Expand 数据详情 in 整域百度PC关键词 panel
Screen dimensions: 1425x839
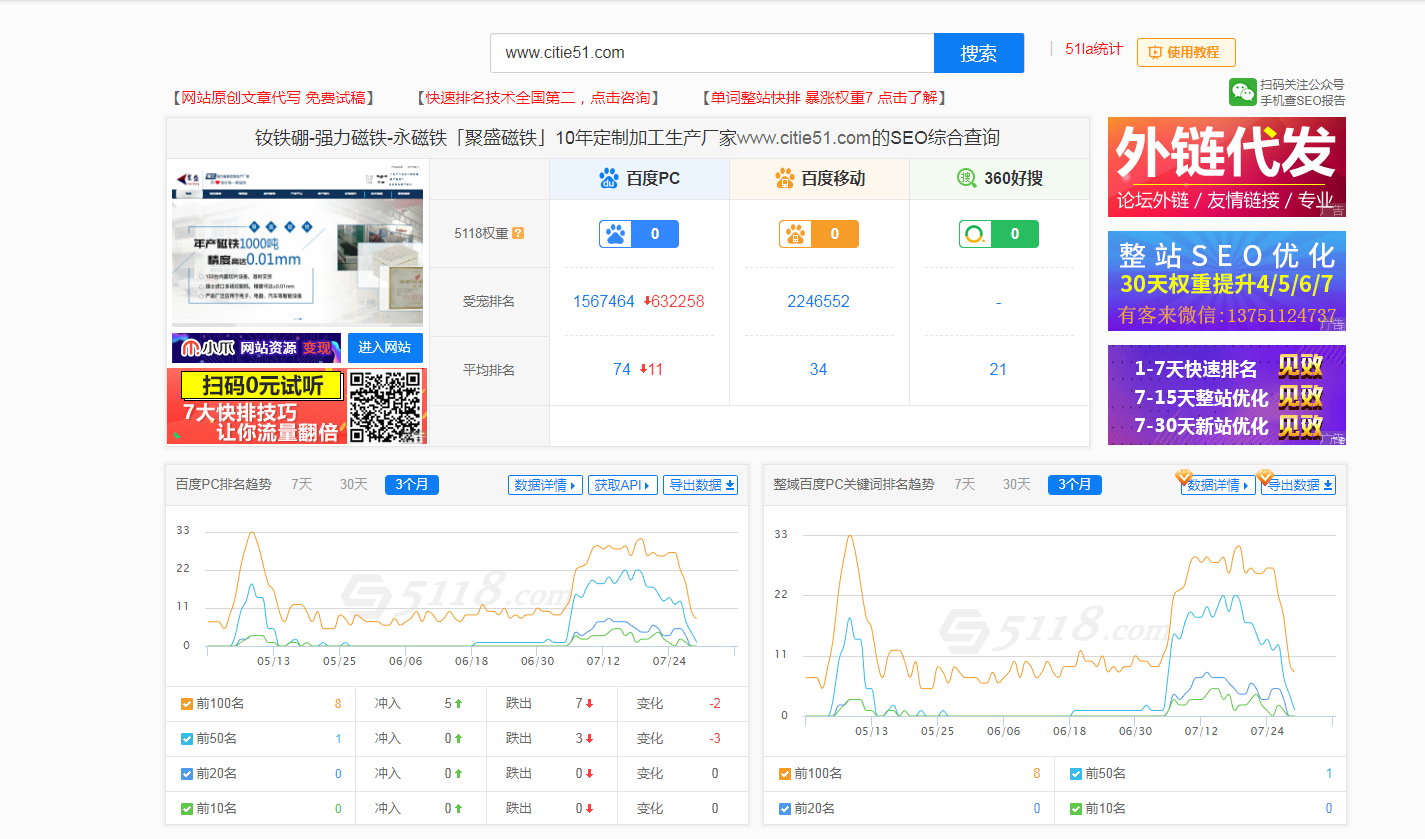(x=1218, y=485)
